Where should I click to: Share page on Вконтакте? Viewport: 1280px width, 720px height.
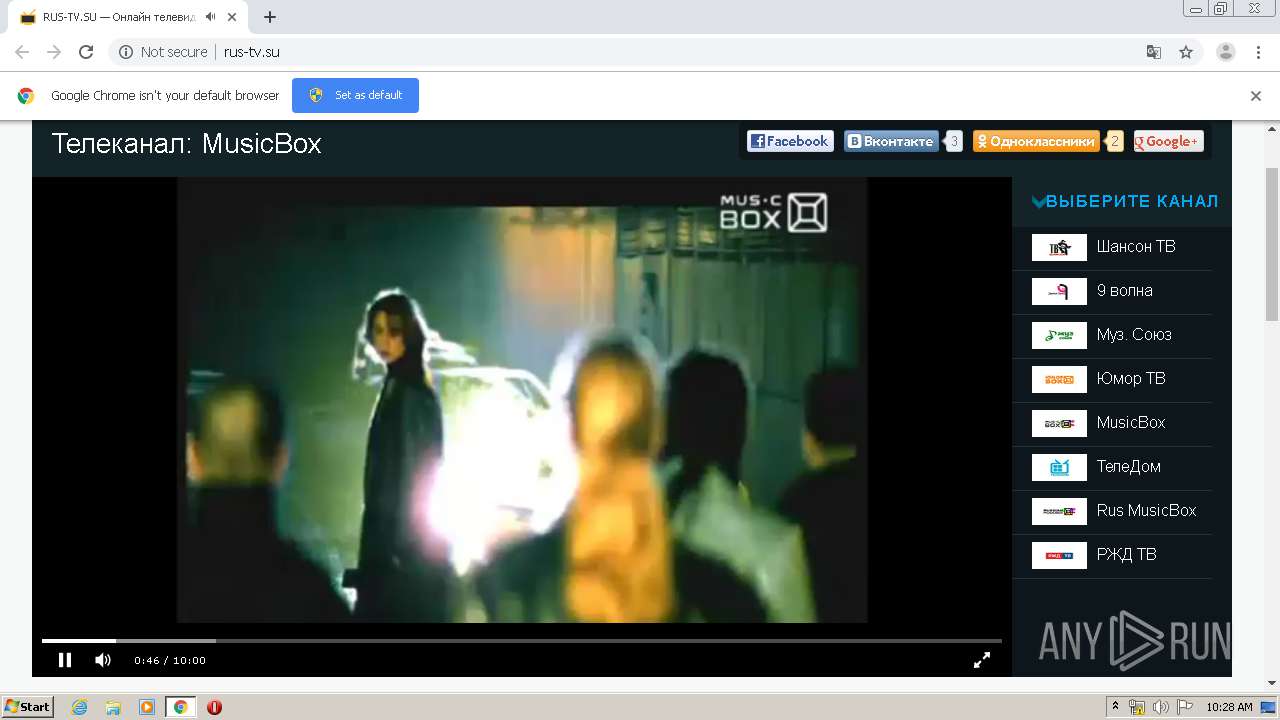tap(891, 142)
